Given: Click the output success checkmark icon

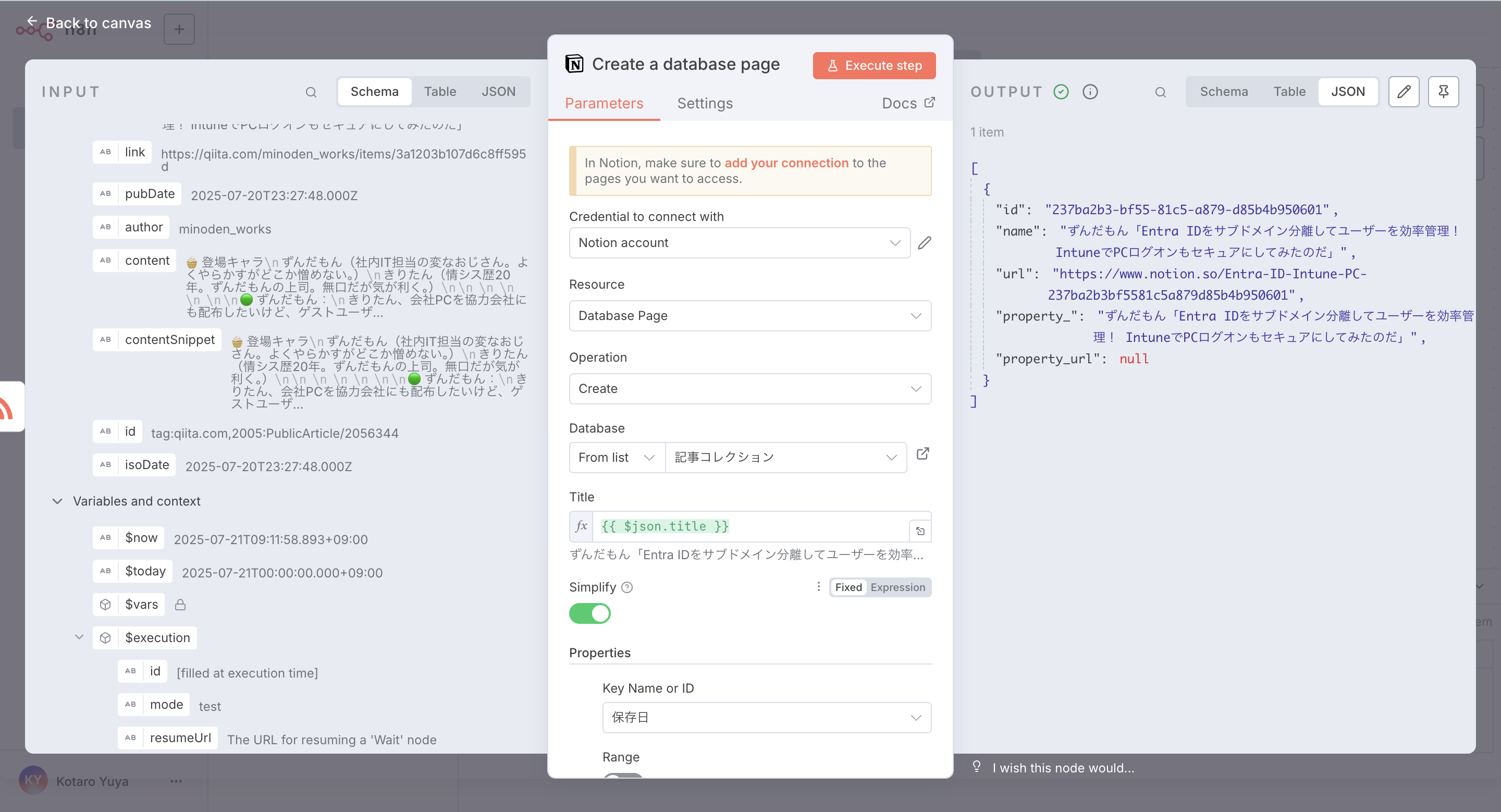Looking at the screenshot, I should pos(1061,92).
